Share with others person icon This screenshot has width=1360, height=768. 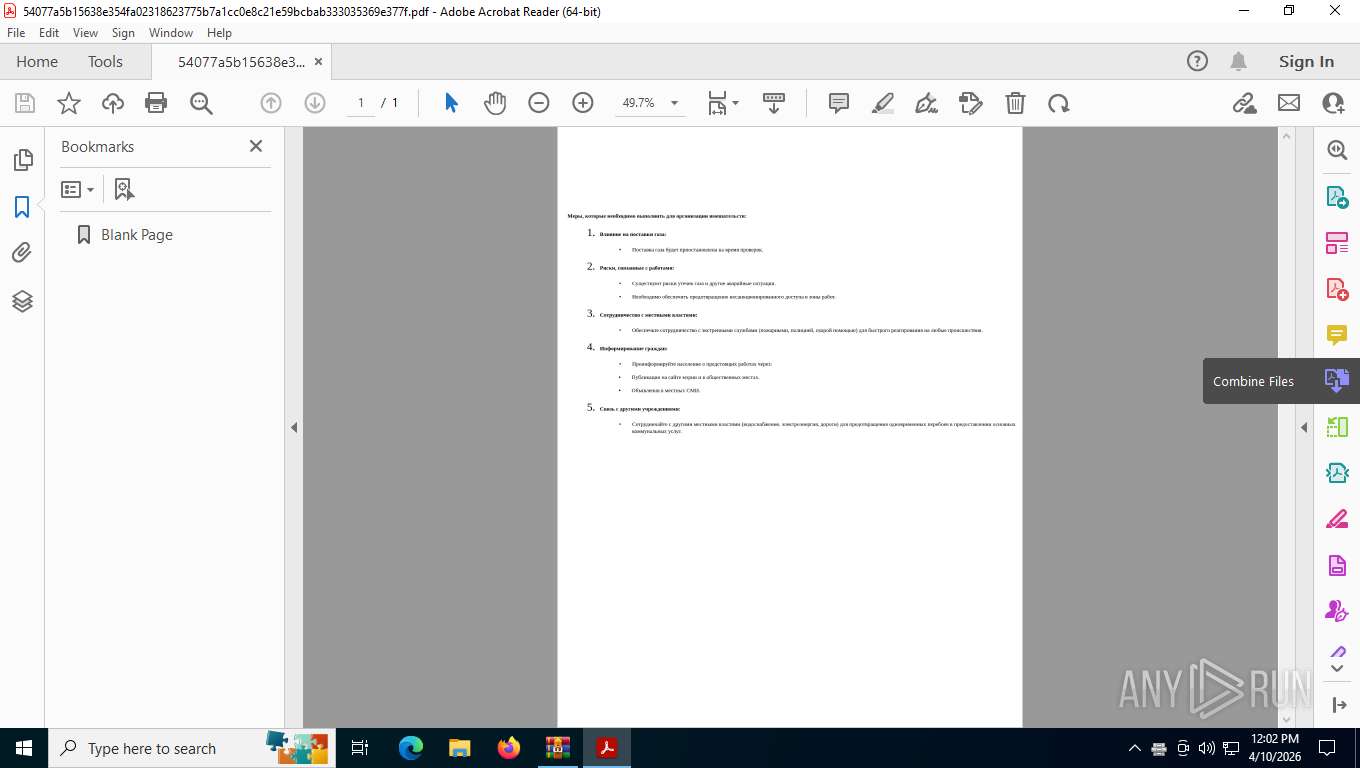(1333, 103)
